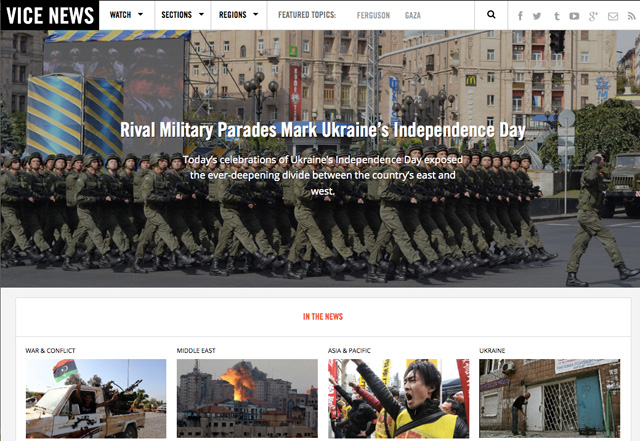The image size is (640, 441).
Task: Click the VICE NEWS logo
Action: pyautogui.click(x=50, y=16)
